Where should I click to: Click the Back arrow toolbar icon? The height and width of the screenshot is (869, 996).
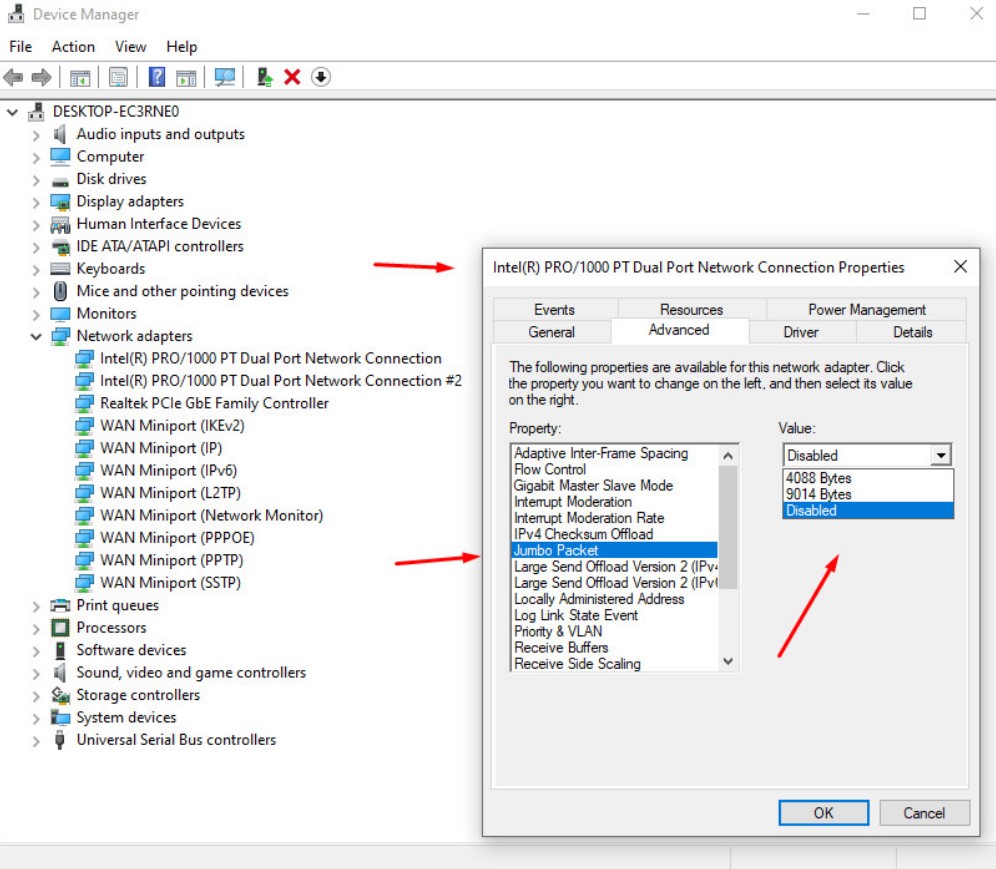pyautogui.click(x=13, y=77)
